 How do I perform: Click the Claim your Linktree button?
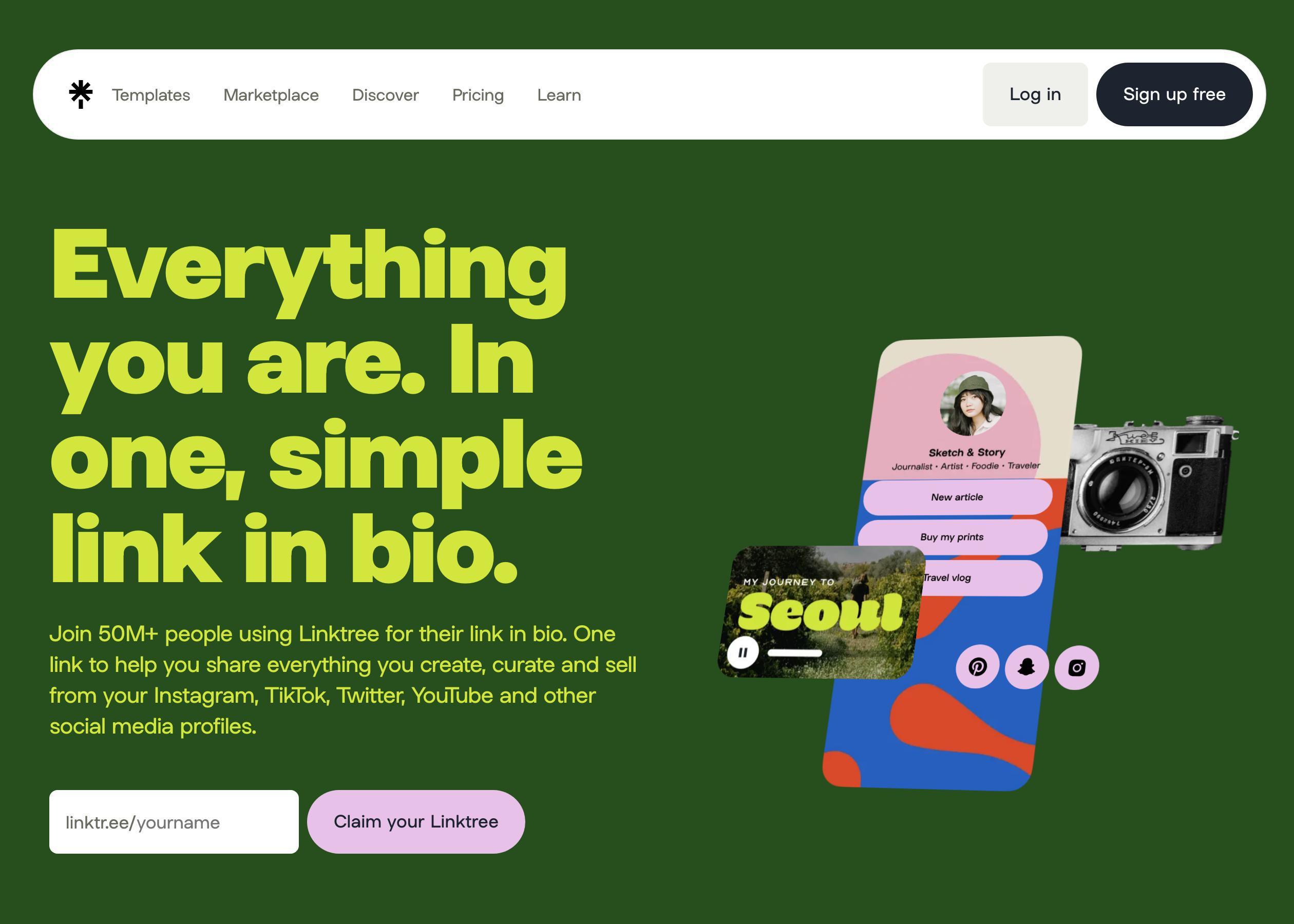[x=416, y=820]
